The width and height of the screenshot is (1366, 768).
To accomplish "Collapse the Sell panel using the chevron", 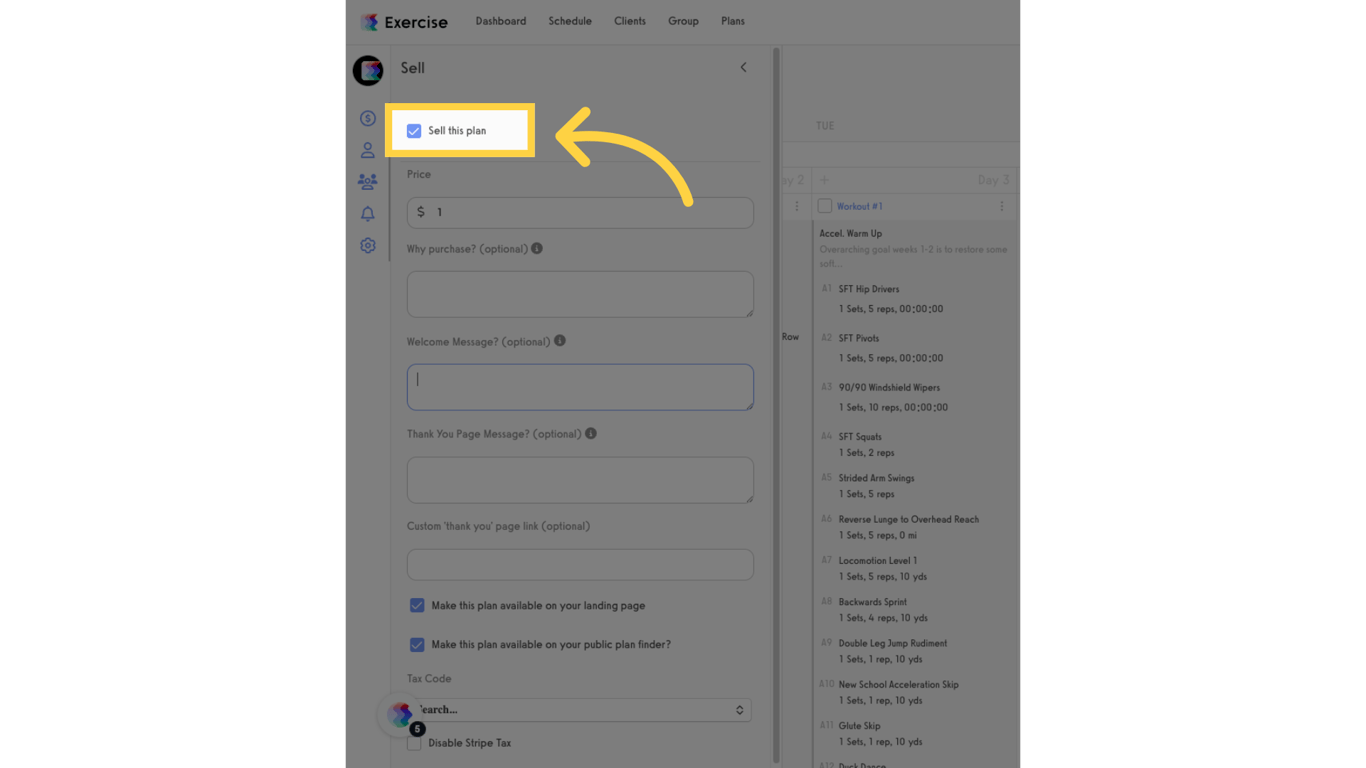I will (x=743, y=67).
